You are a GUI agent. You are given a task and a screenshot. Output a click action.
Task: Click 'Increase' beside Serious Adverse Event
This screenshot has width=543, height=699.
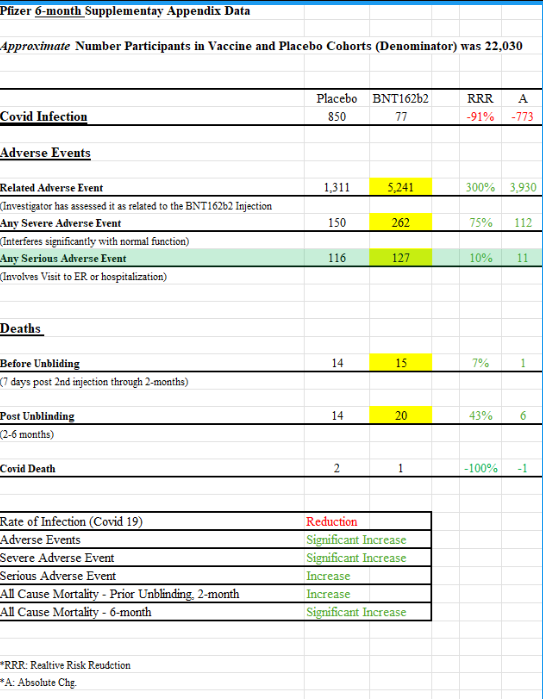(x=328, y=576)
